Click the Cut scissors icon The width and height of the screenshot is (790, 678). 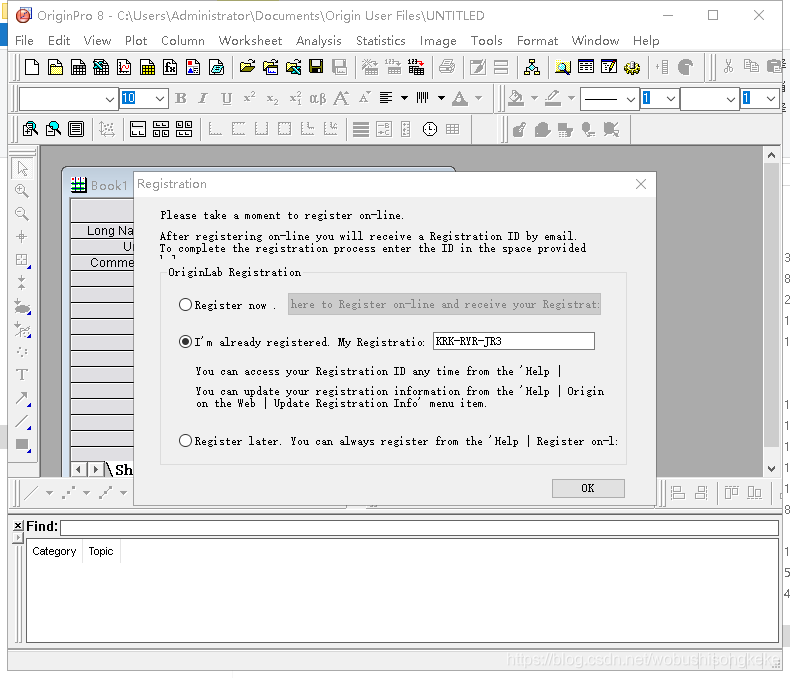pyautogui.click(x=728, y=67)
